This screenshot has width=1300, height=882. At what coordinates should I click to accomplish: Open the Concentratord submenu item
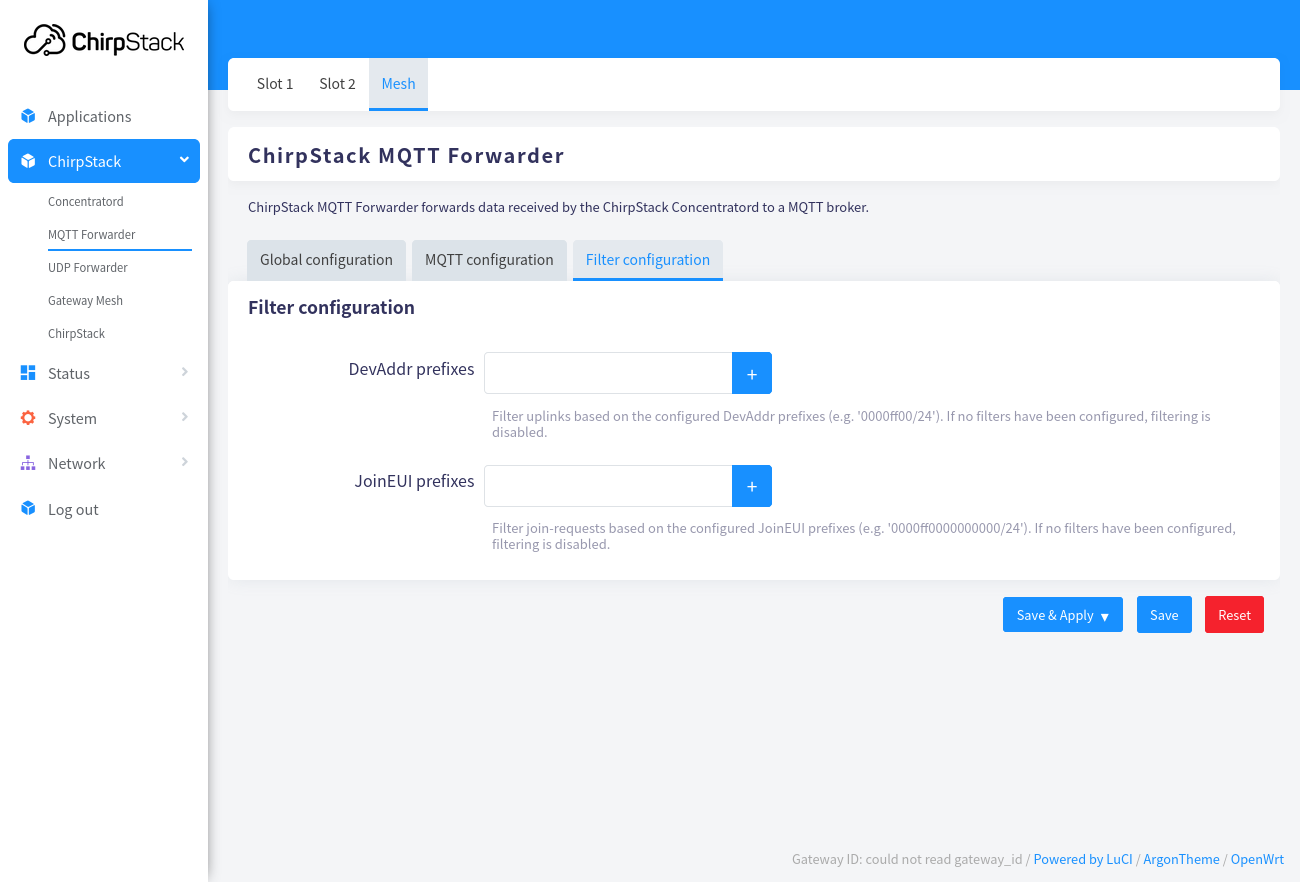coord(86,201)
